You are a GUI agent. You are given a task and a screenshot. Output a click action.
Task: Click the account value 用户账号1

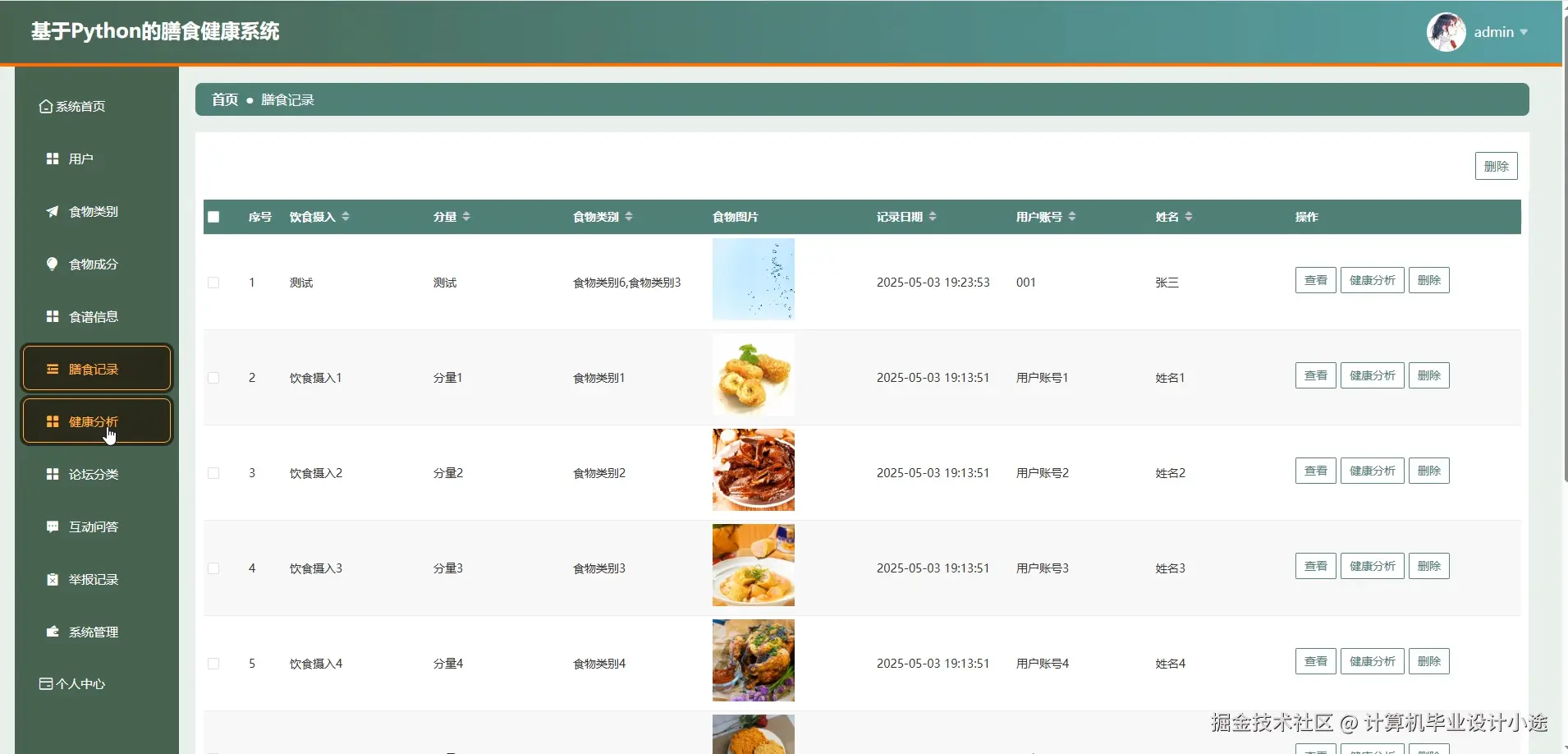click(x=1042, y=378)
